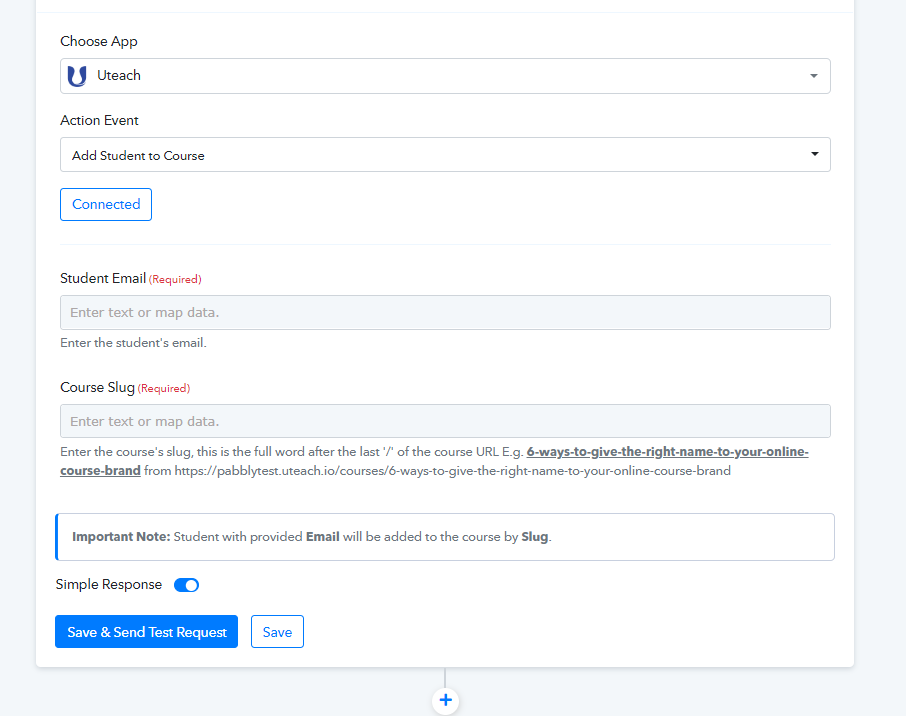Click the Connected button
The image size is (906, 716).
click(106, 204)
